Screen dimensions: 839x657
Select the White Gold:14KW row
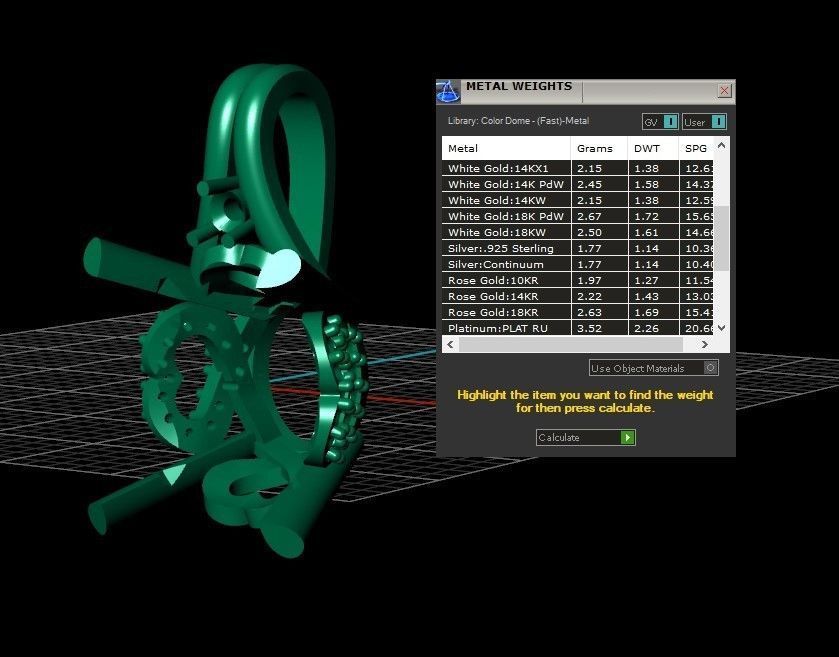pyautogui.click(x=578, y=200)
